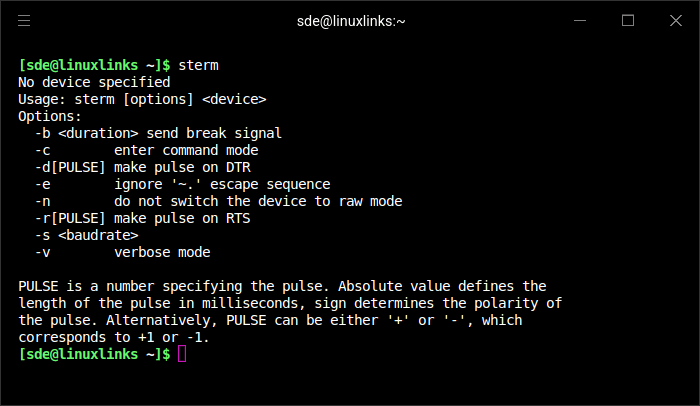This screenshot has height=406, width=700.
Task: Click the typed 'sterm' command
Action: [198, 65]
